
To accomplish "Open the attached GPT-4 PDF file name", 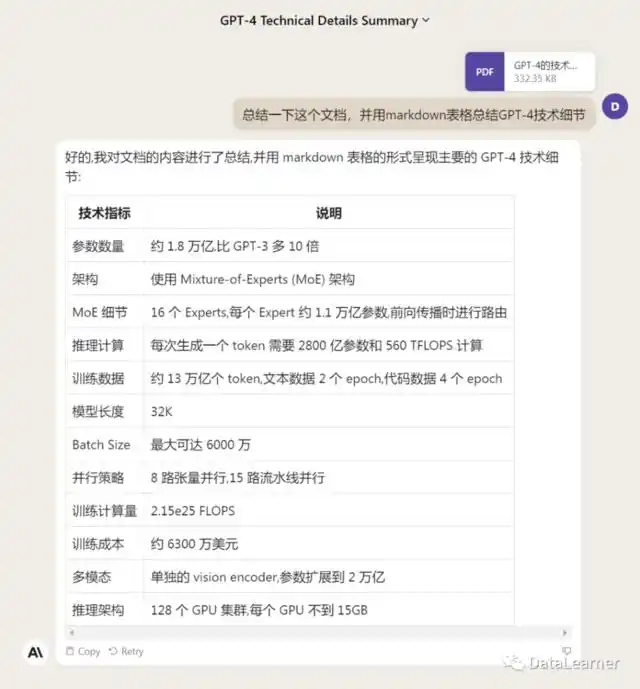I will pos(545,65).
